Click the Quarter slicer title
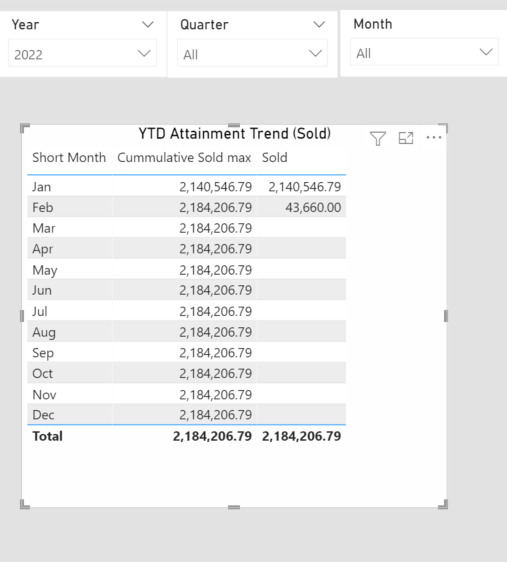 [x=204, y=25]
